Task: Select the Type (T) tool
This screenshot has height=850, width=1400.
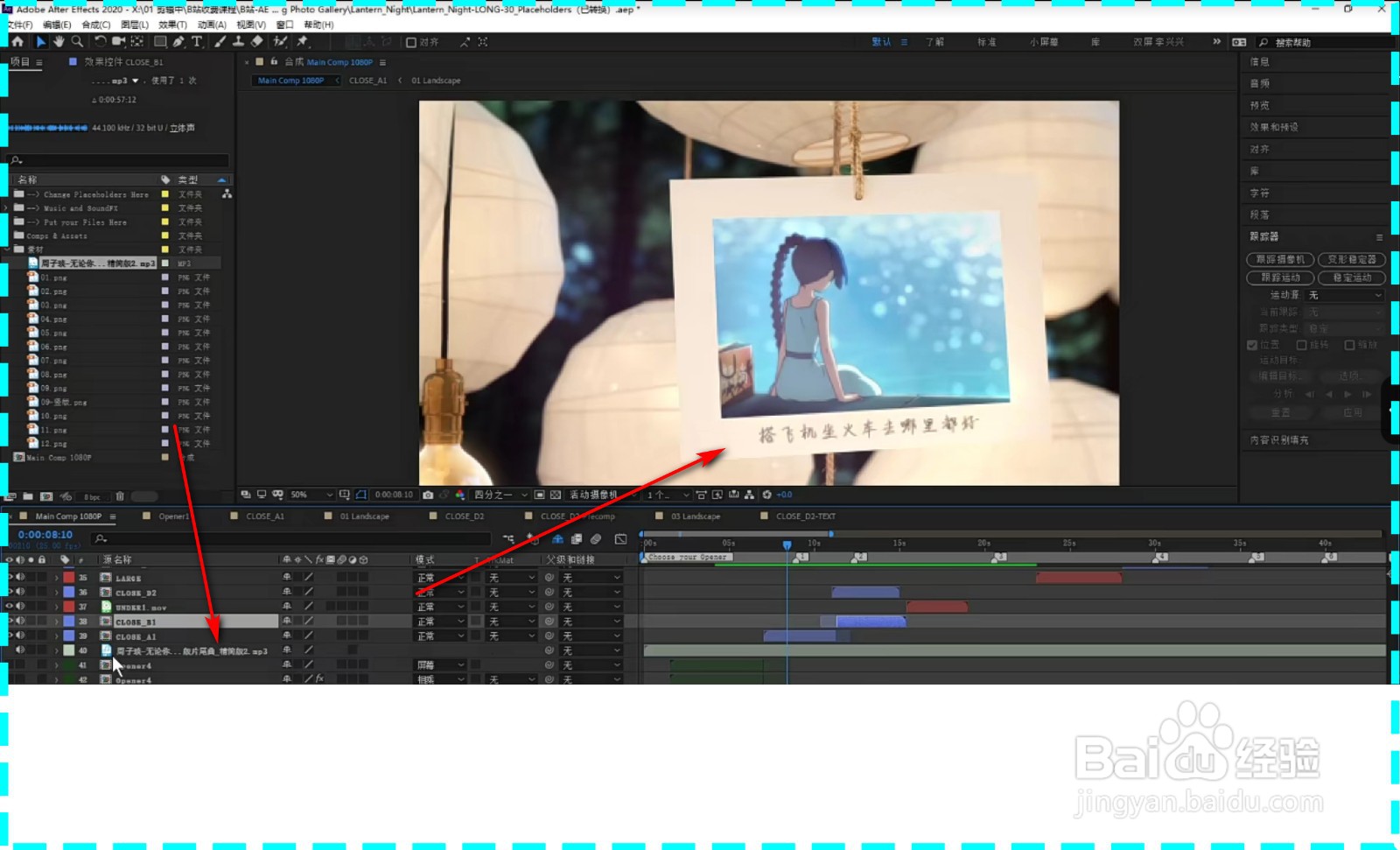Action: coord(197,41)
